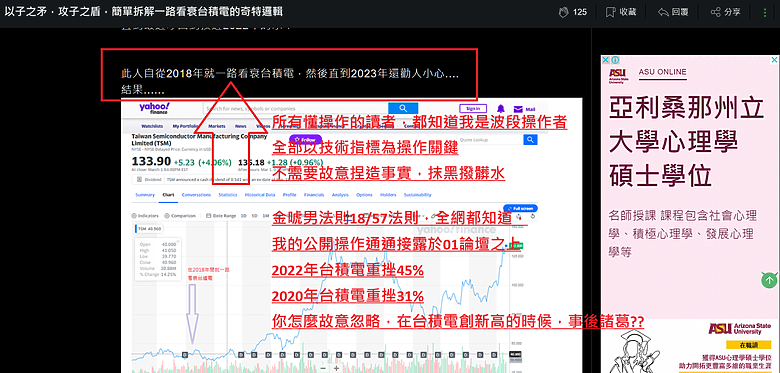The image size is (780, 373).
Task: Click the Yahoo Finance logo in screenshot
Action: click(155, 108)
